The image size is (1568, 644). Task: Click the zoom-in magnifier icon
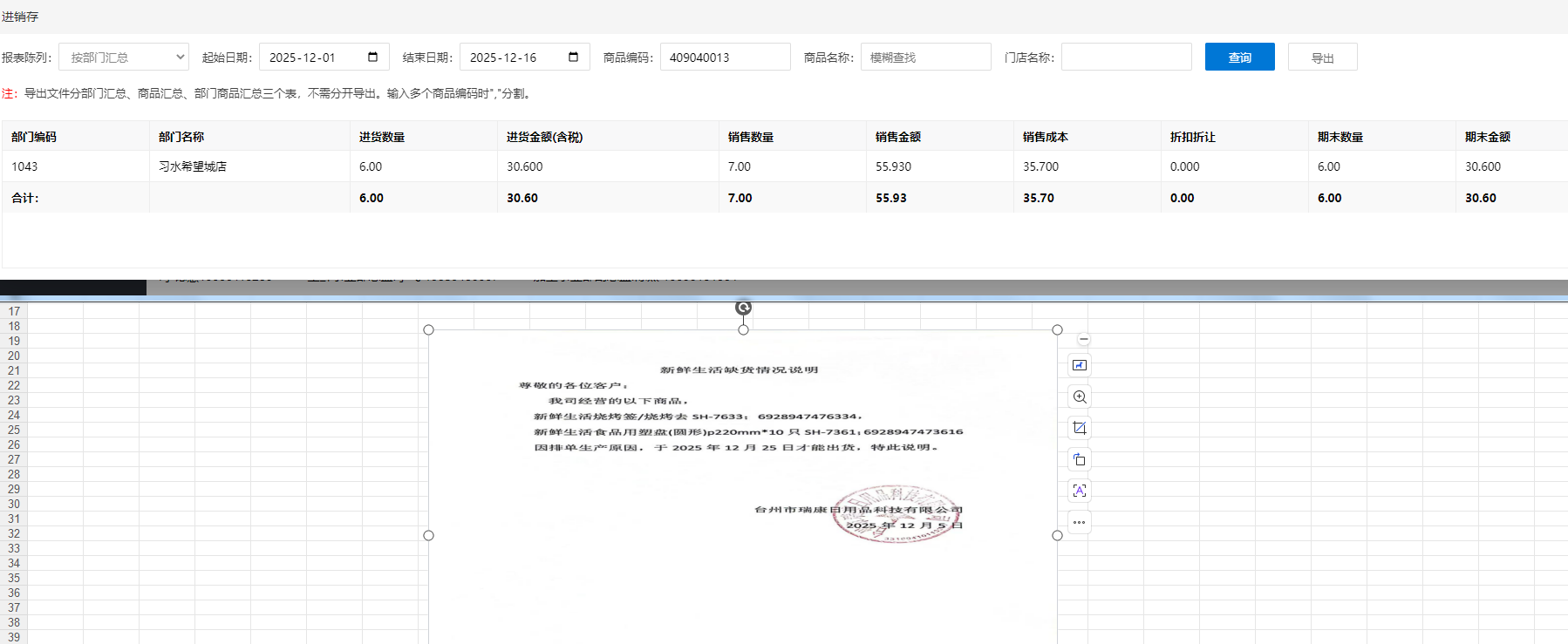click(1080, 397)
